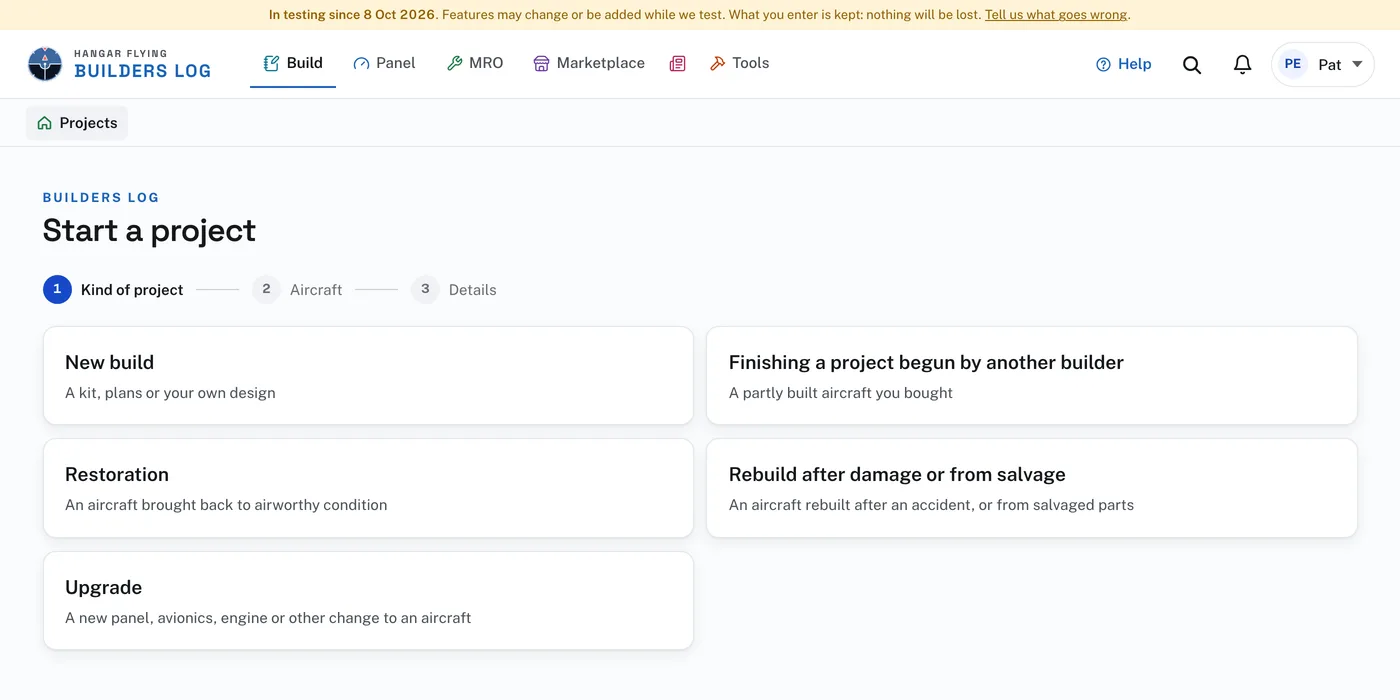This screenshot has height=700, width=1400.
Task: Expand the Pat account menu arrow
Action: click(x=1357, y=64)
